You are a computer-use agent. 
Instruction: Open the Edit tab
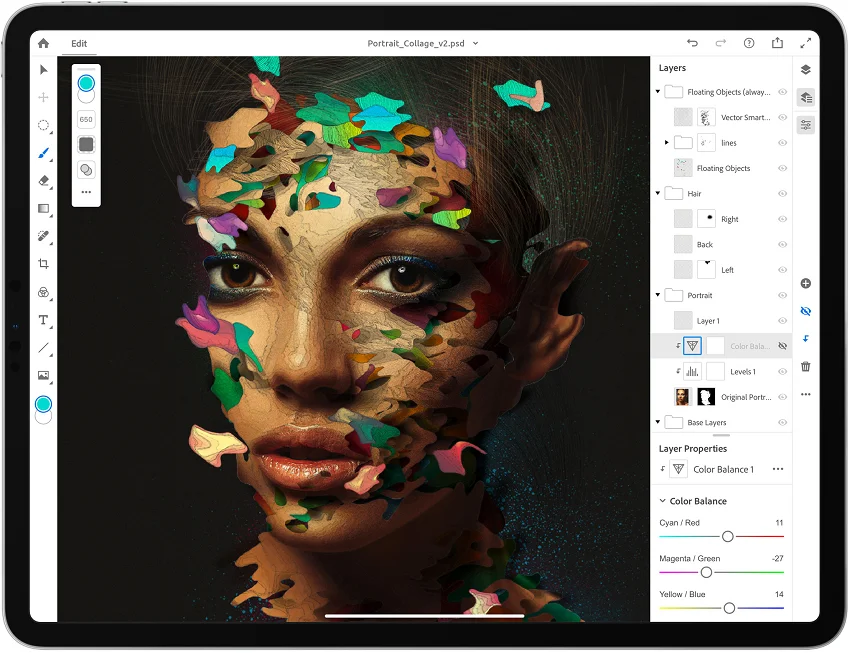pos(79,44)
